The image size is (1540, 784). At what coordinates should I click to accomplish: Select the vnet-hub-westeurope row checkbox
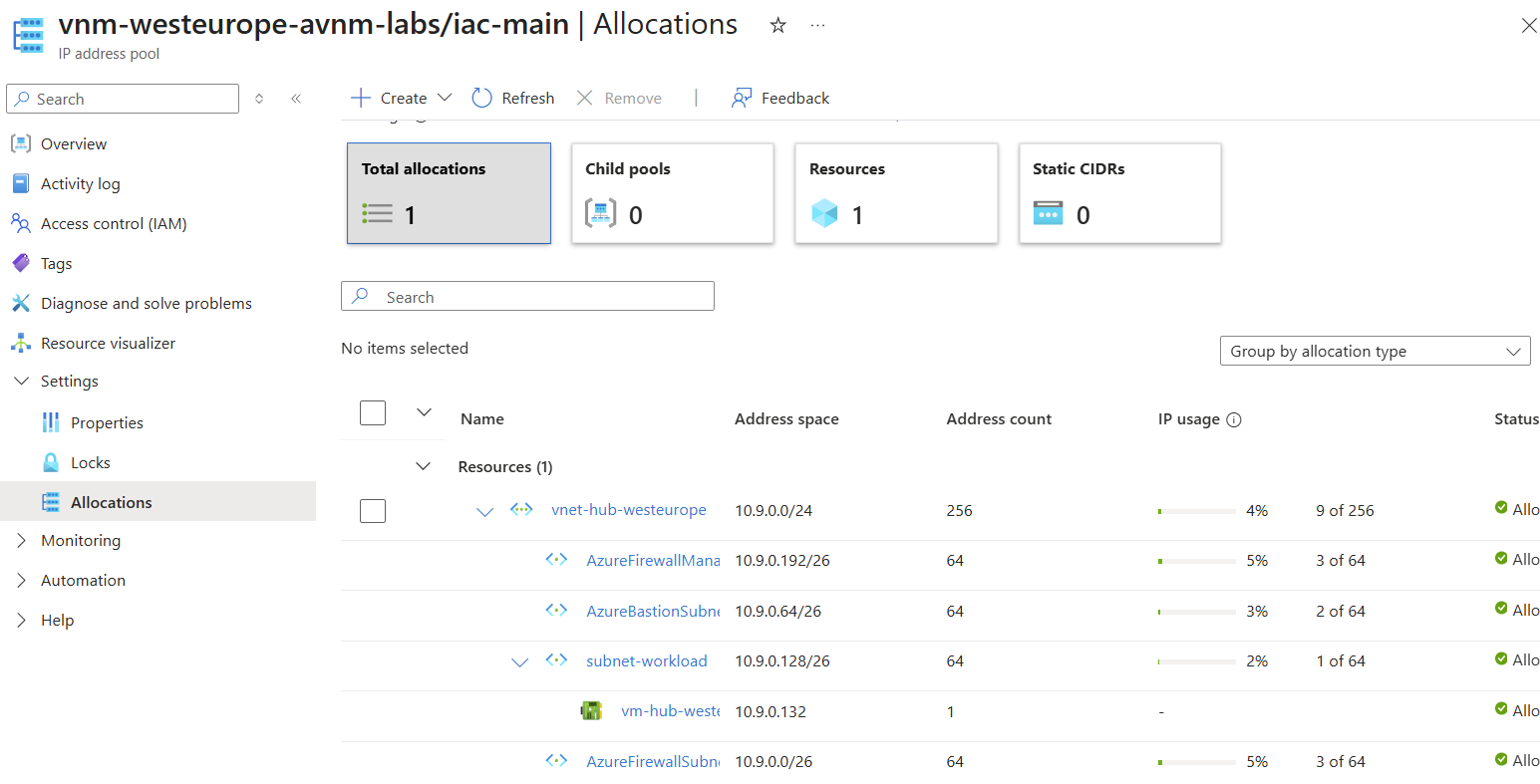(373, 510)
